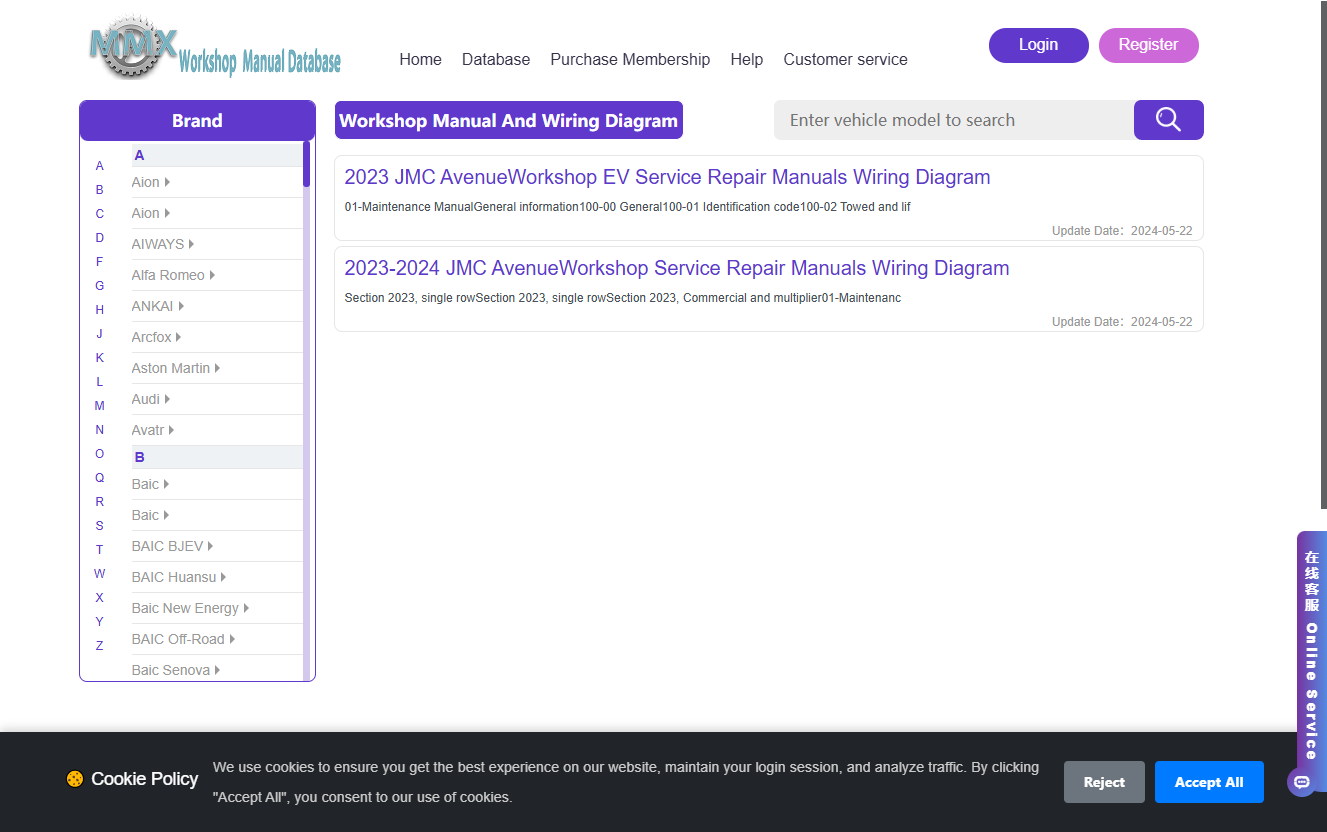Screen dimensions: 1327x832
Task: Expand the Baic Senova brand arrow
Action: point(217,670)
